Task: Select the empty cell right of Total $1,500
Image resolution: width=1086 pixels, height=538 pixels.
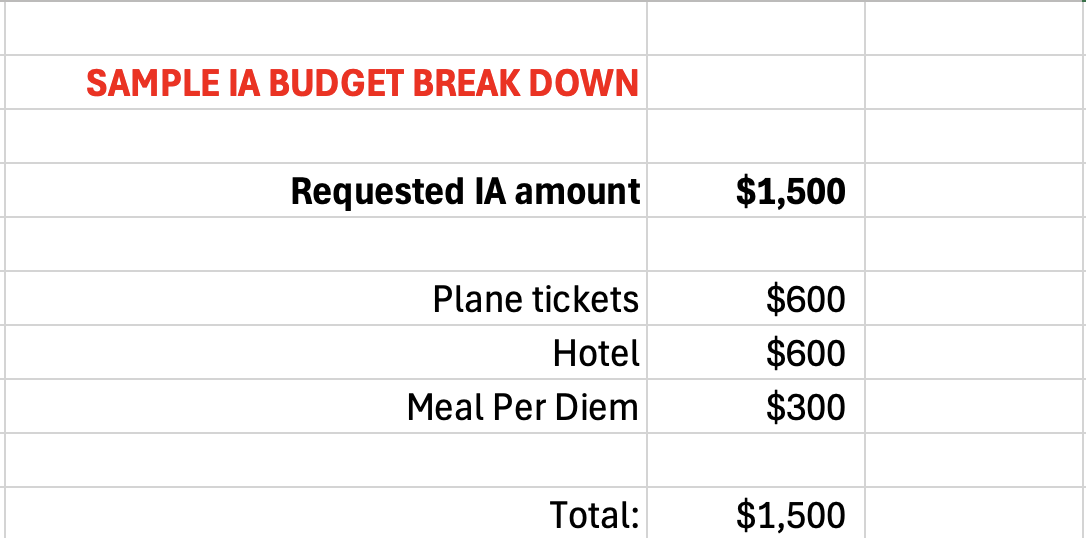Action: pyautogui.click(x=974, y=514)
